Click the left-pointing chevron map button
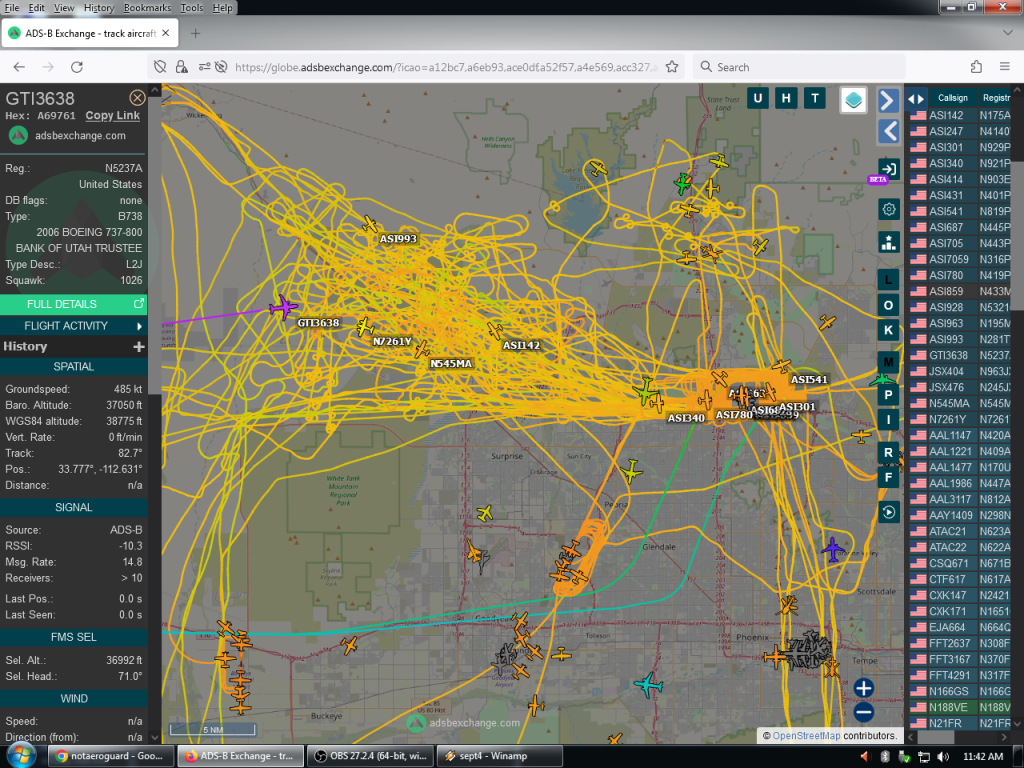The width and height of the screenshot is (1024, 768). tap(889, 131)
